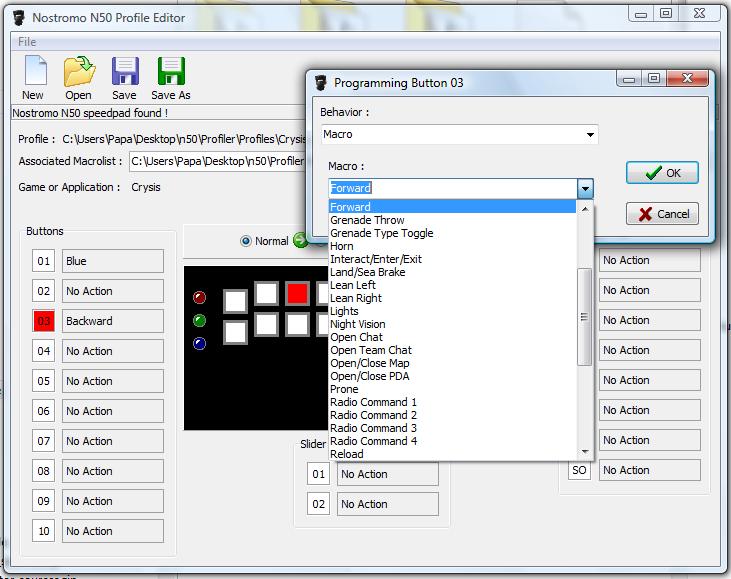Open the File menu
The height and width of the screenshot is (579, 731).
tap(27, 42)
